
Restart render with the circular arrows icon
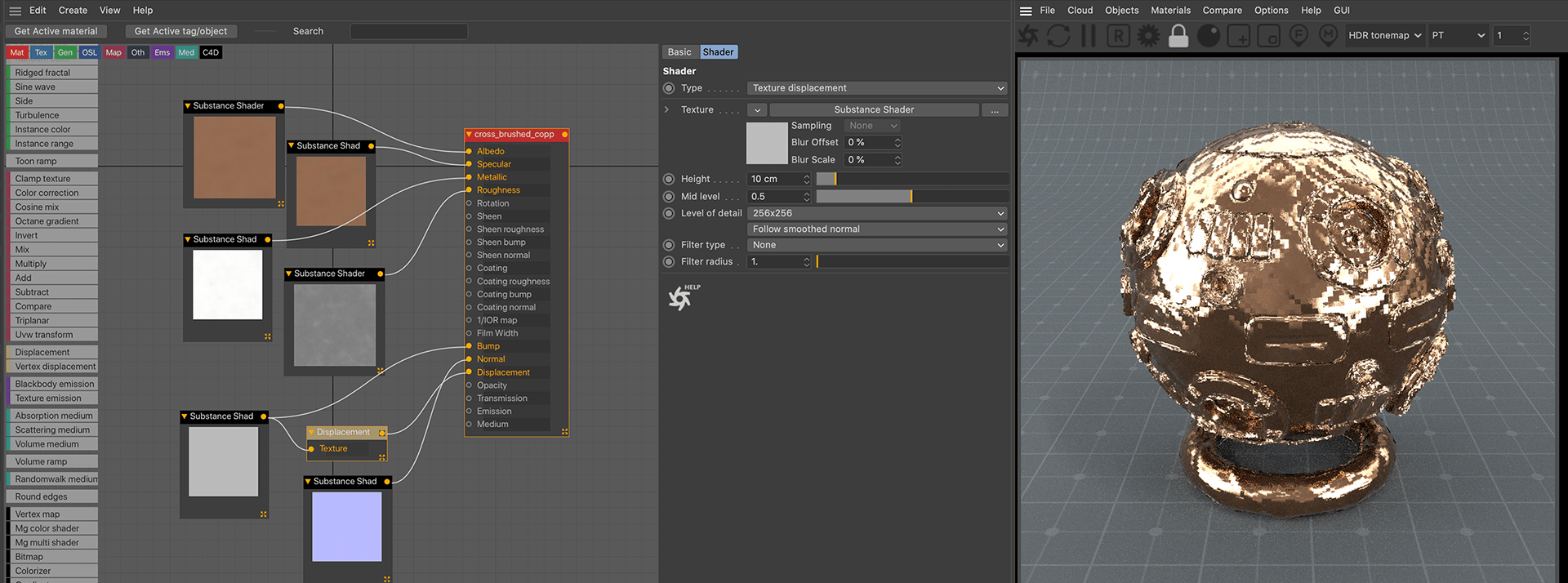(x=1058, y=36)
